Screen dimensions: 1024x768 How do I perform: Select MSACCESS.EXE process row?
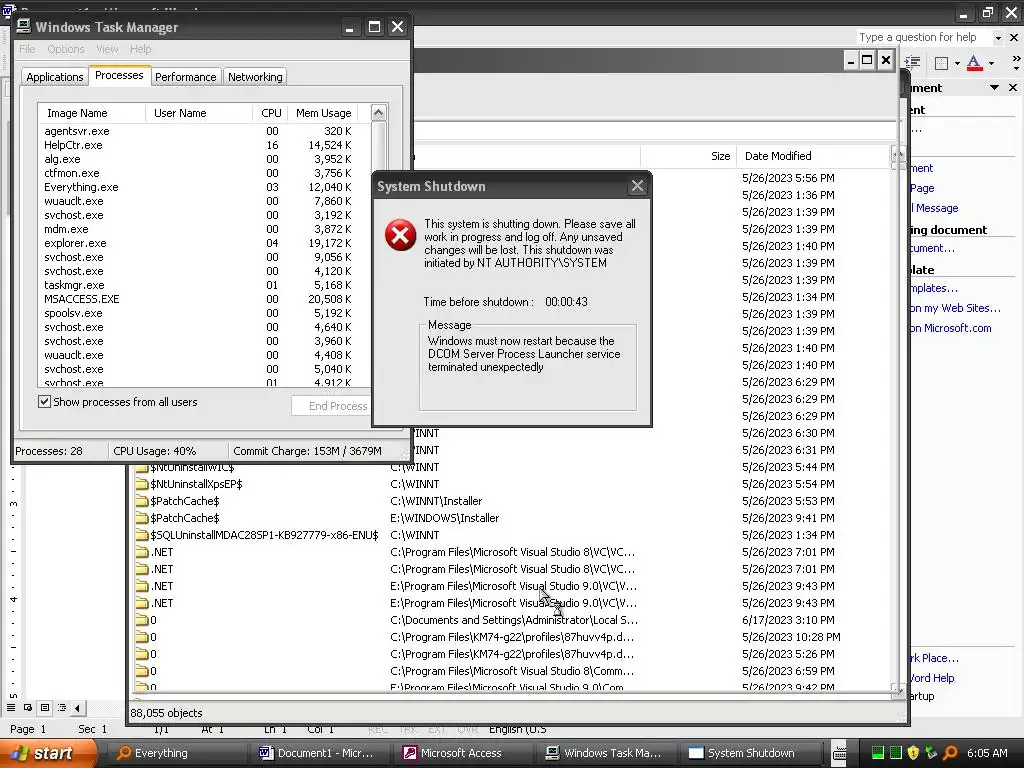(x=204, y=299)
